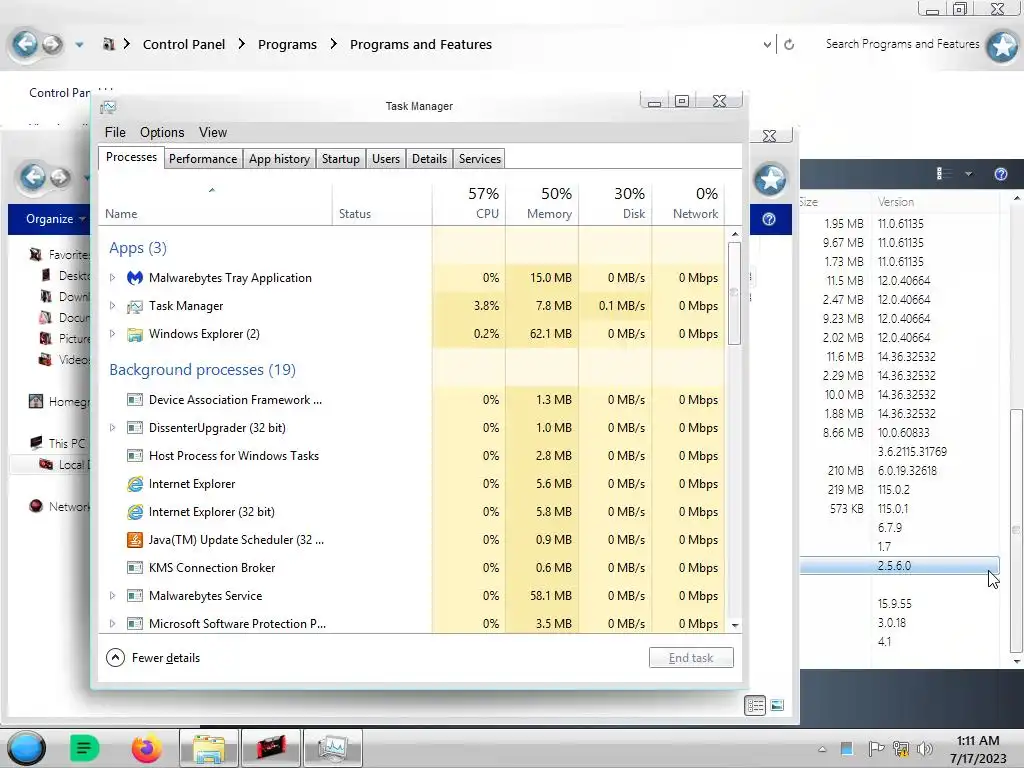Screen dimensions: 1024x768
Task: Click the green notes app taskbar icon
Action: [84, 748]
